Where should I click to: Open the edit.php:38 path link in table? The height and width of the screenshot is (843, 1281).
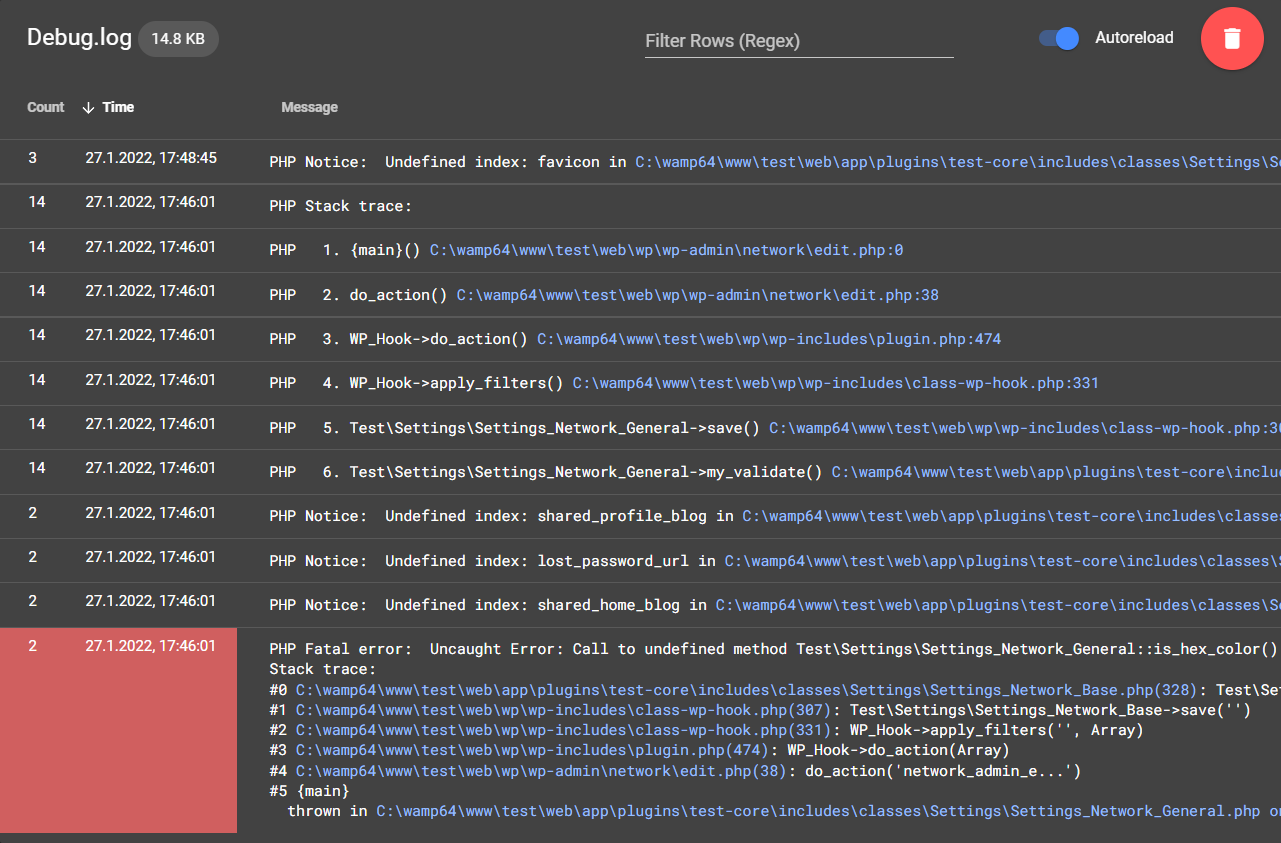click(697, 295)
